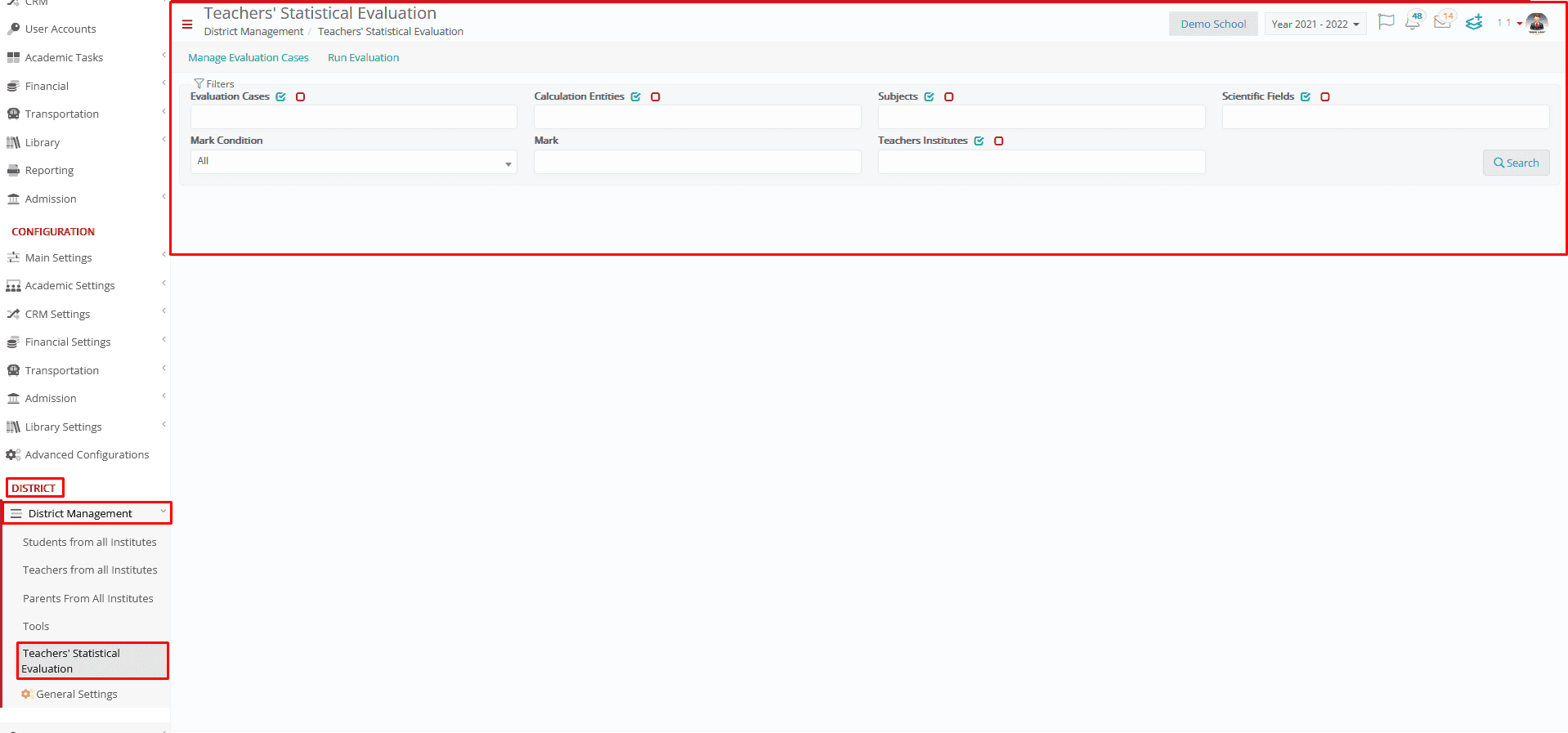Select all Evaluation Cases check icon
Image resolution: width=1568 pixels, height=733 pixels.
[280, 96]
